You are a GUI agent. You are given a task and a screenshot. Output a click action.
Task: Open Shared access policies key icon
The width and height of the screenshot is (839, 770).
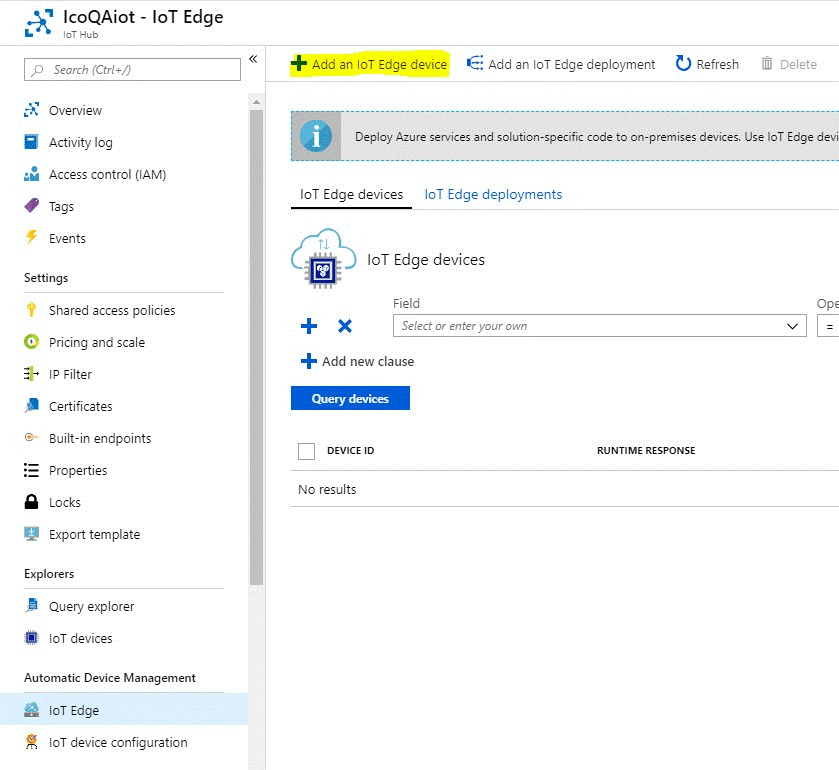pyautogui.click(x=31, y=310)
